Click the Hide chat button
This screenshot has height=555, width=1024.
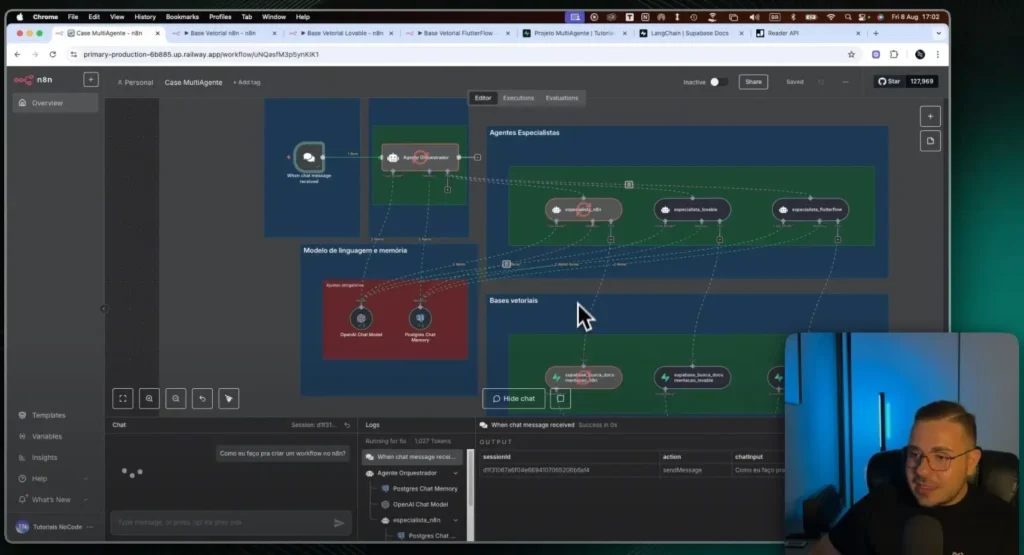(513, 398)
